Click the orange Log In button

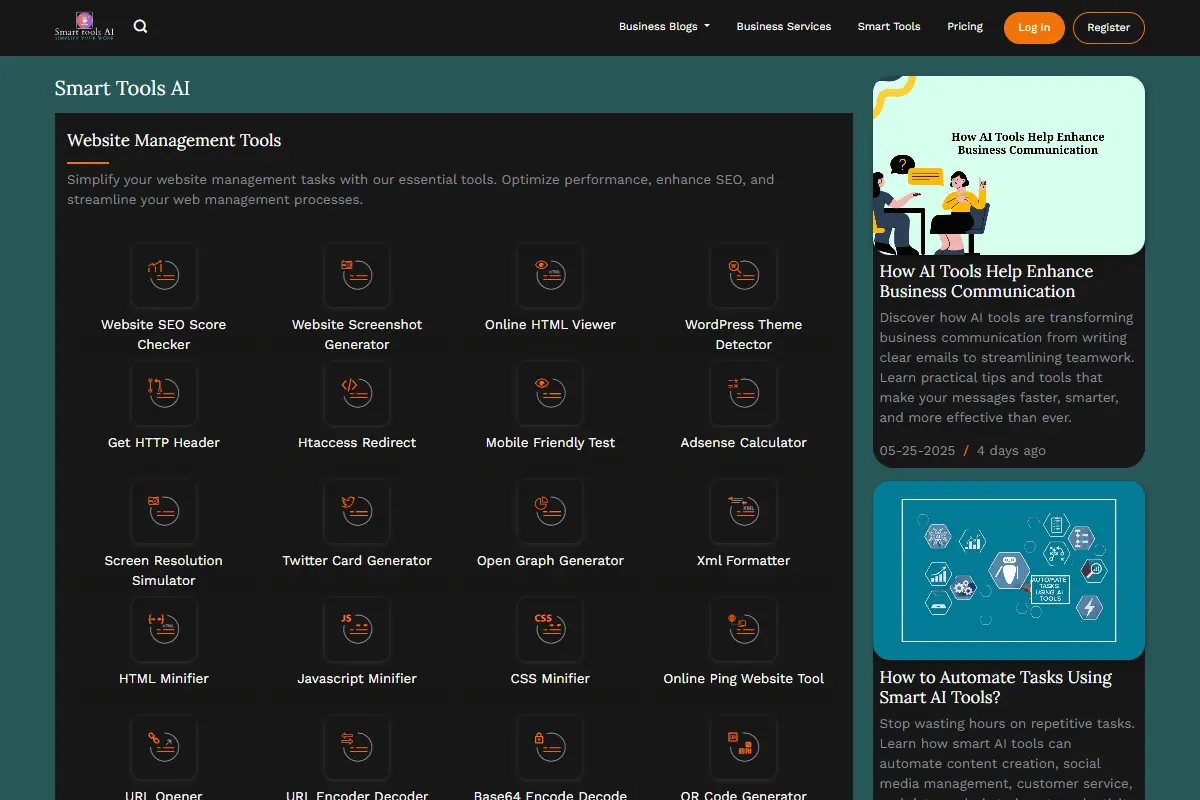tap(1034, 28)
